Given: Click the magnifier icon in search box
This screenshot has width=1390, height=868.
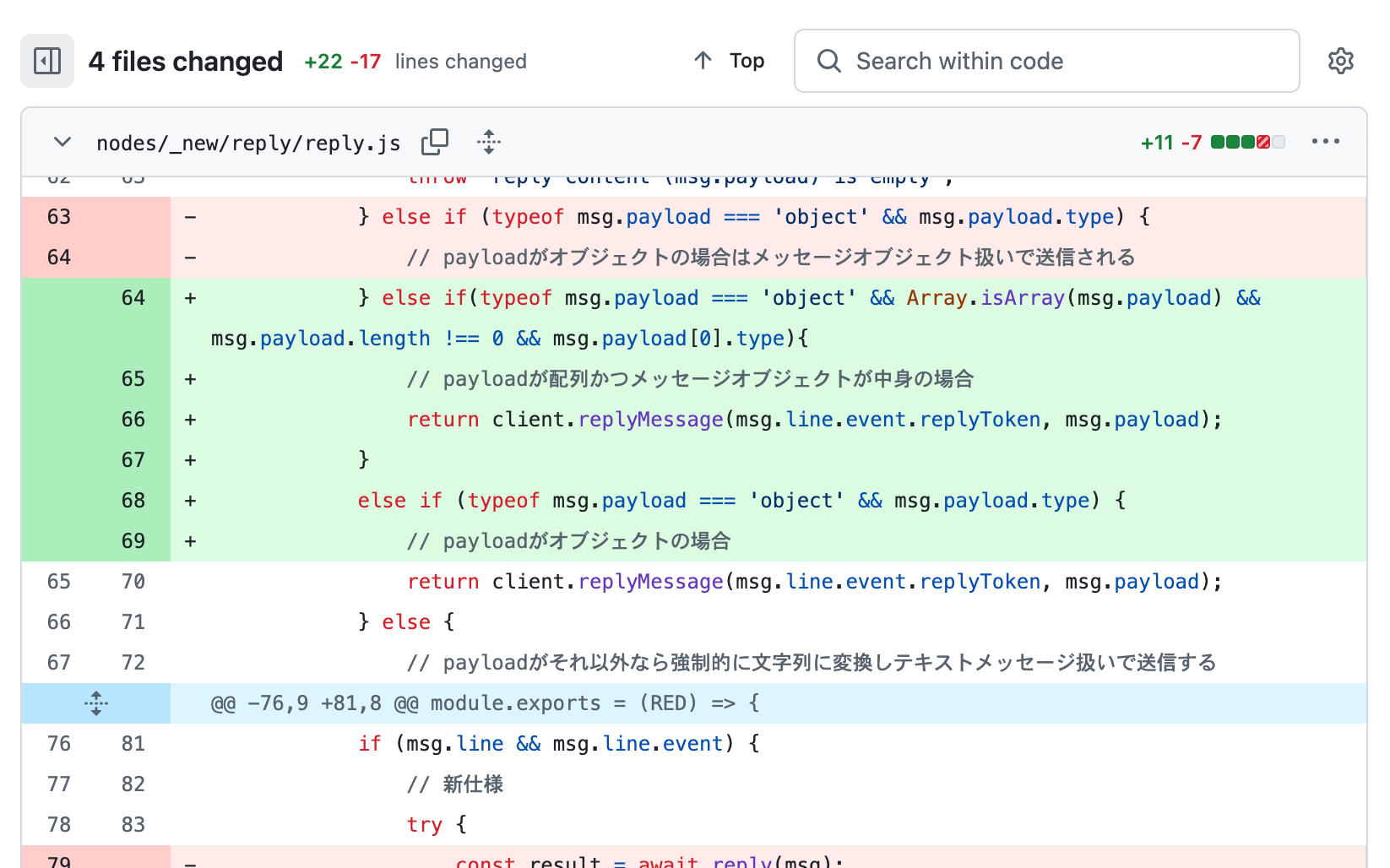Looking at the screenshot, I should pos(829,61).
